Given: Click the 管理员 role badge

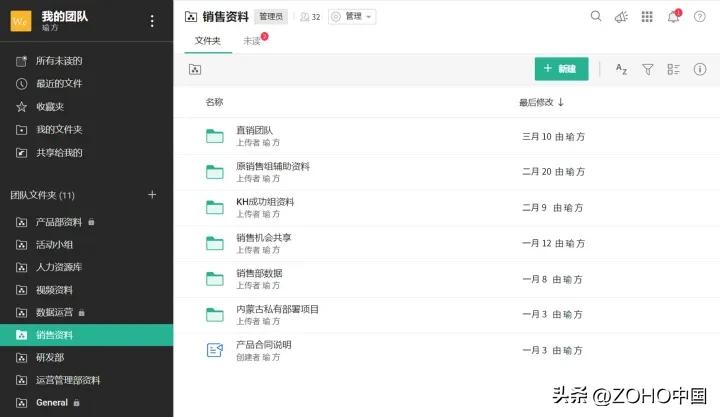Looking at the screenshot, I should pyautogui.click(x=270, y=17).
